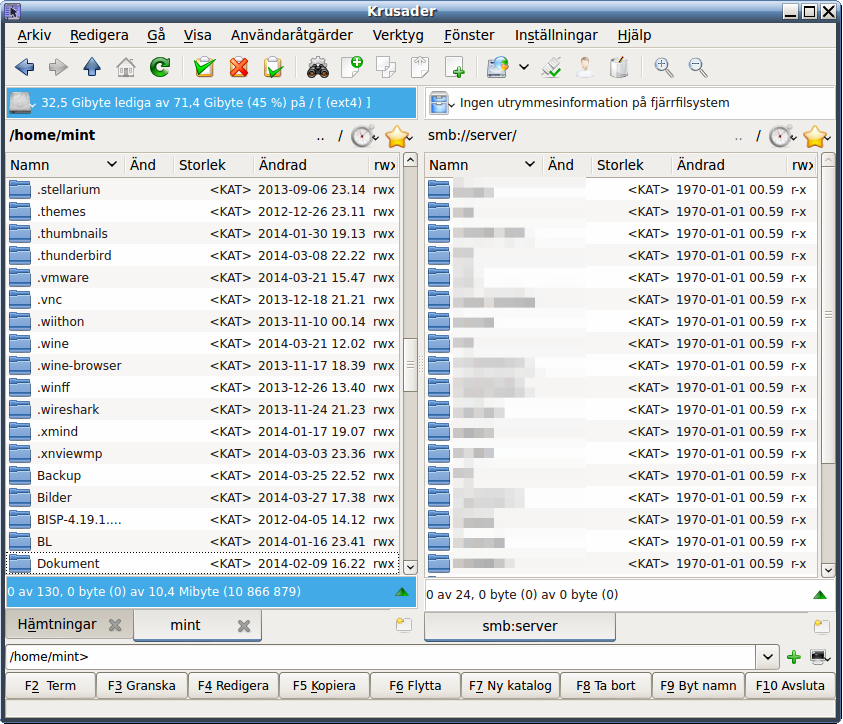
Task: Close the Hämtningar tab
Action: click(115, 625)
